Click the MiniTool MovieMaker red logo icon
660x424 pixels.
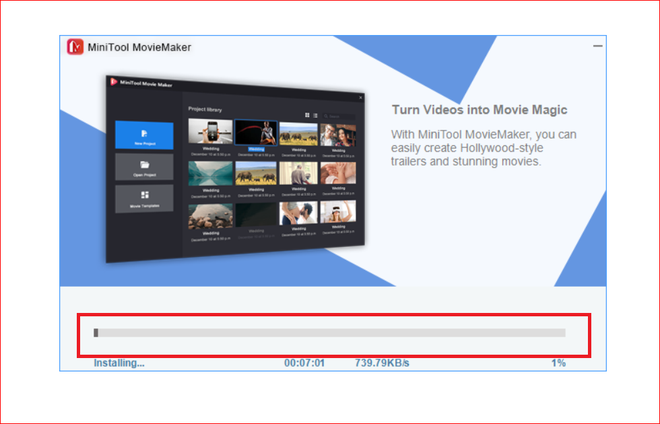(75, 47)
